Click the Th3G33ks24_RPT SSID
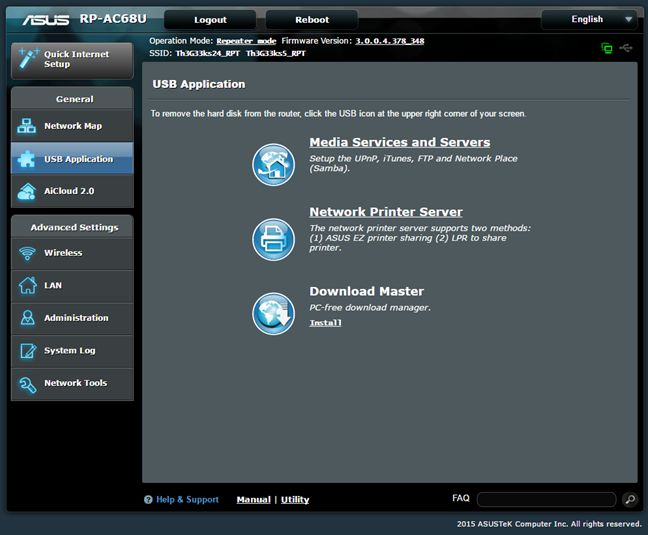Screen dimensions: 648x535 pos(207,53)
